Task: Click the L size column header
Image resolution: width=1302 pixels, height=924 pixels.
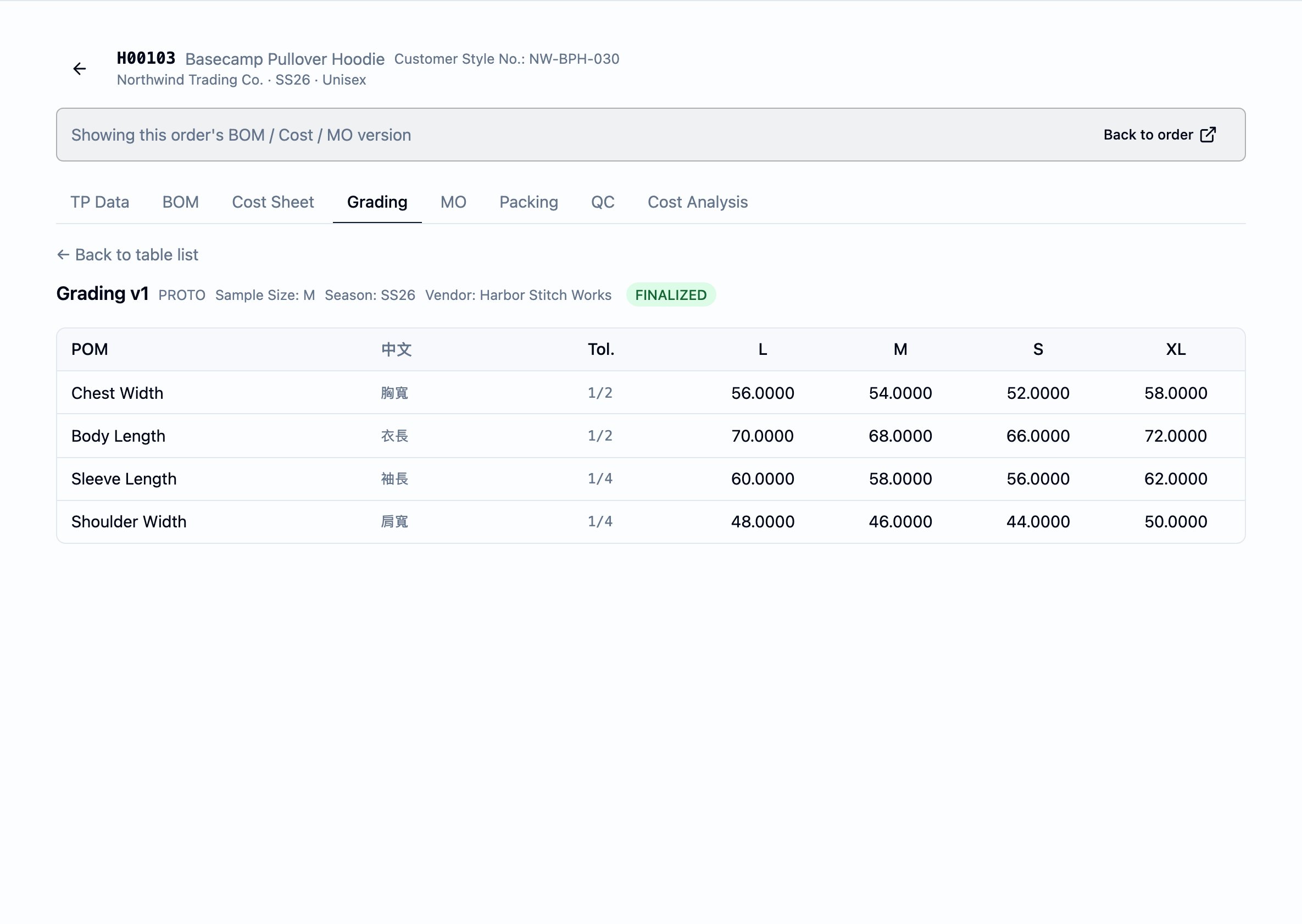Action: (x=763, y=349)
